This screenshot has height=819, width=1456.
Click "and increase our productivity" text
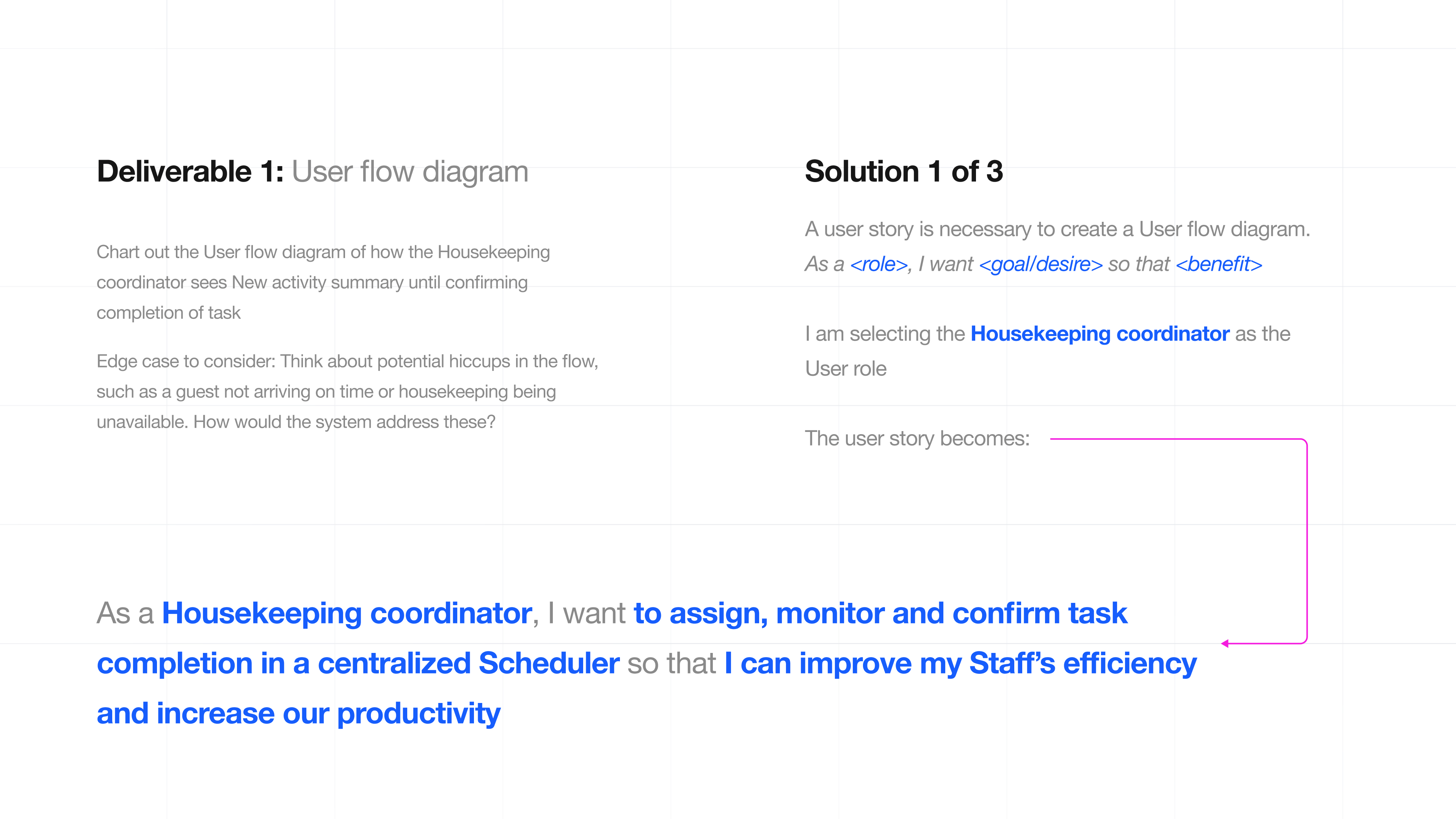point(298,713)
